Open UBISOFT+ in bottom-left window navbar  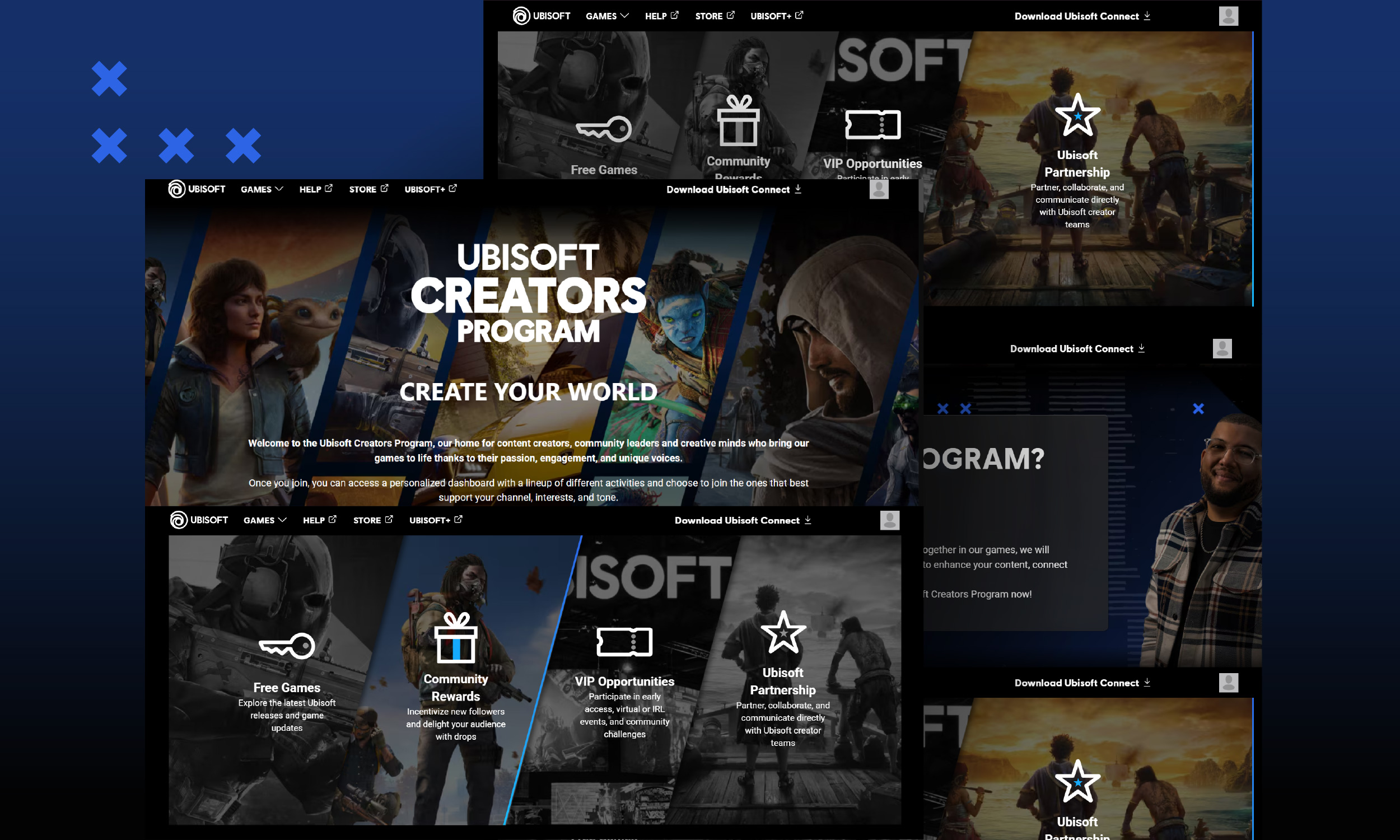point(435,520)
